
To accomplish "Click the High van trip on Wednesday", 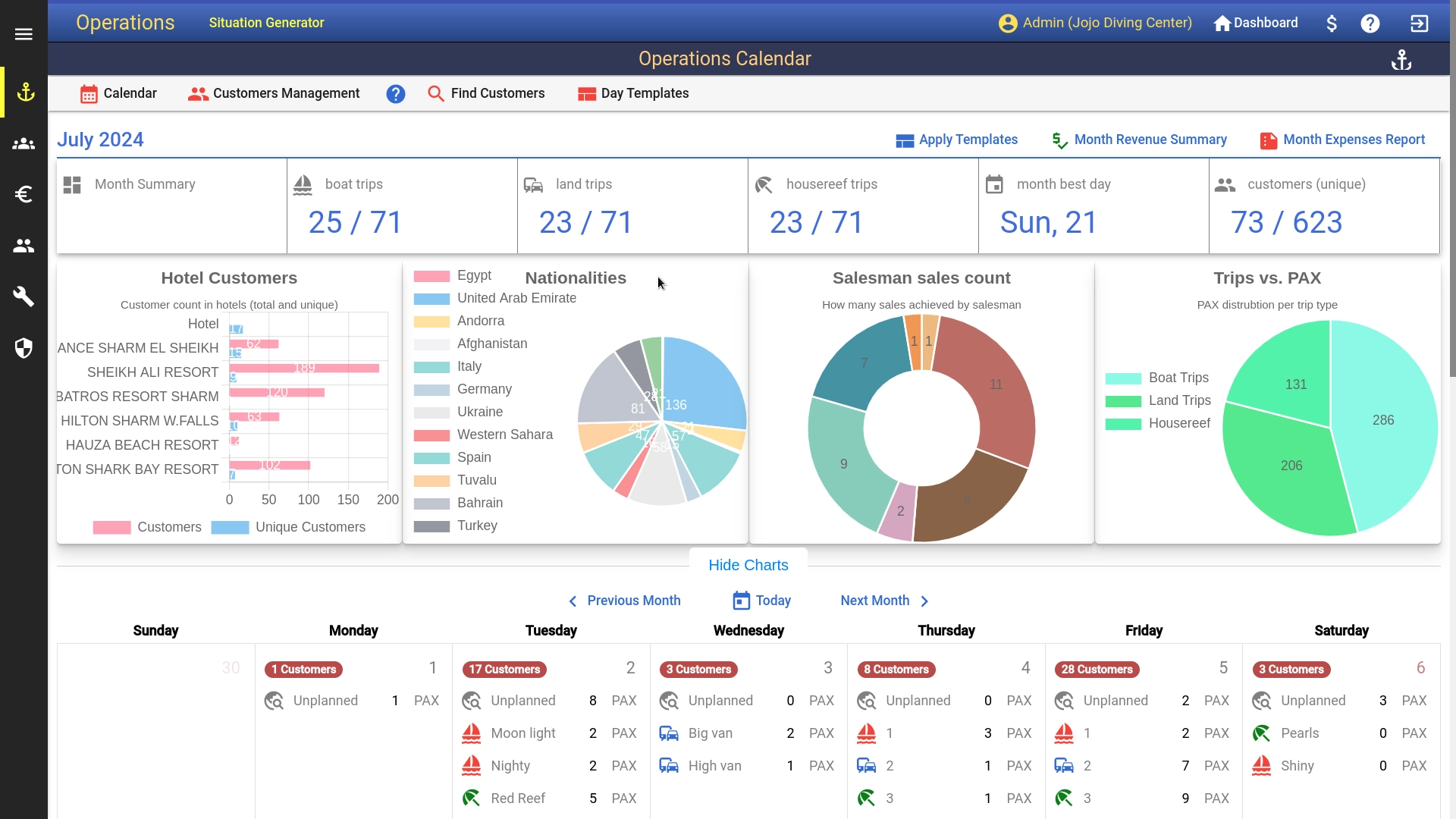I will pyautogui.click(x=747, y=767).
